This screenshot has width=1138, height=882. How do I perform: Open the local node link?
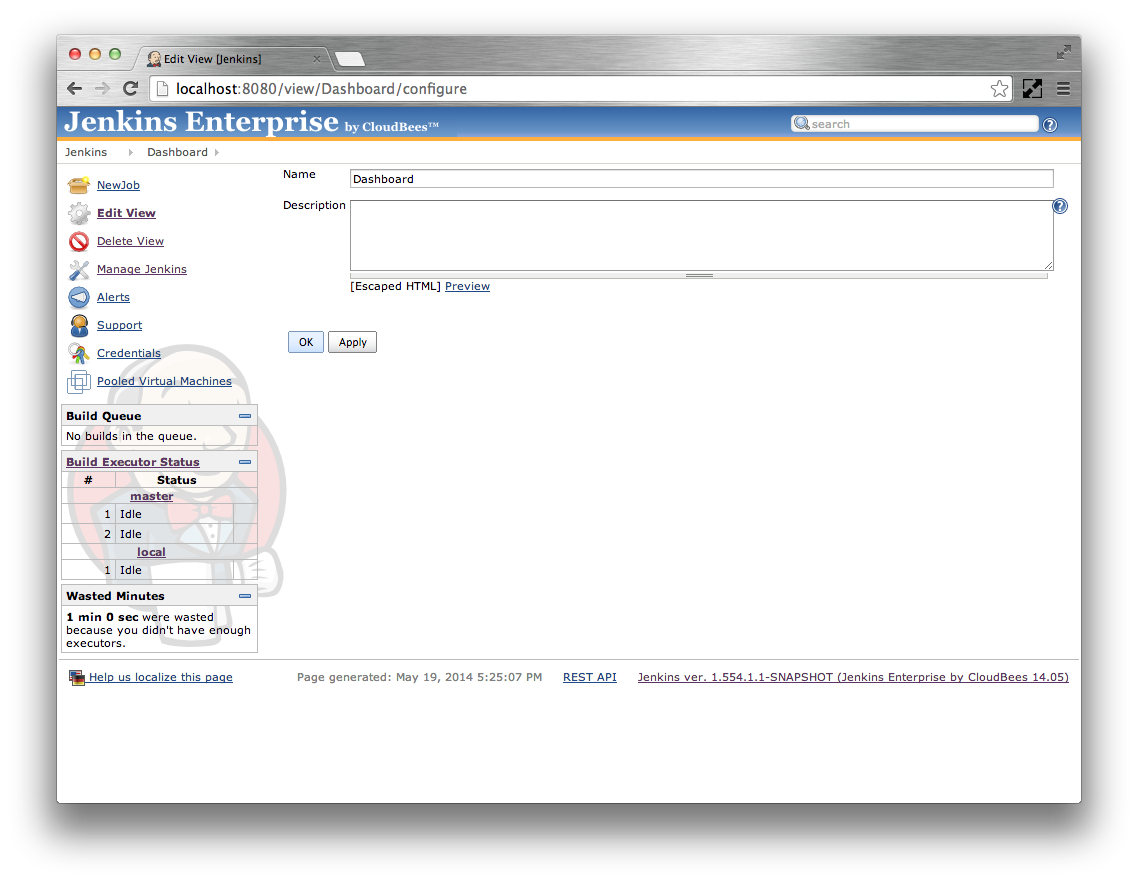click(151, 552)
